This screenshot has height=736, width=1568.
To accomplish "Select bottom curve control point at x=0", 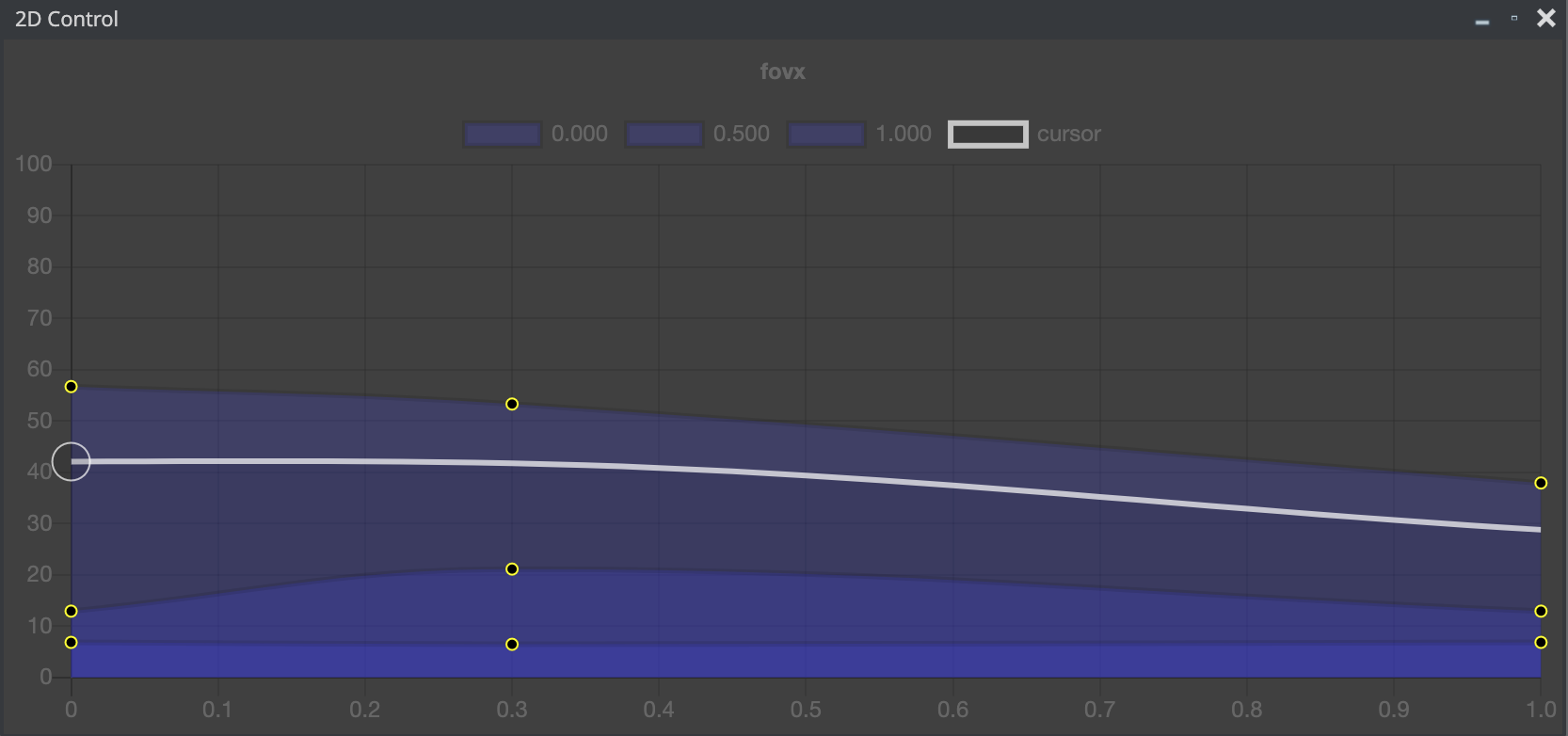I will (x=71, y=642).
